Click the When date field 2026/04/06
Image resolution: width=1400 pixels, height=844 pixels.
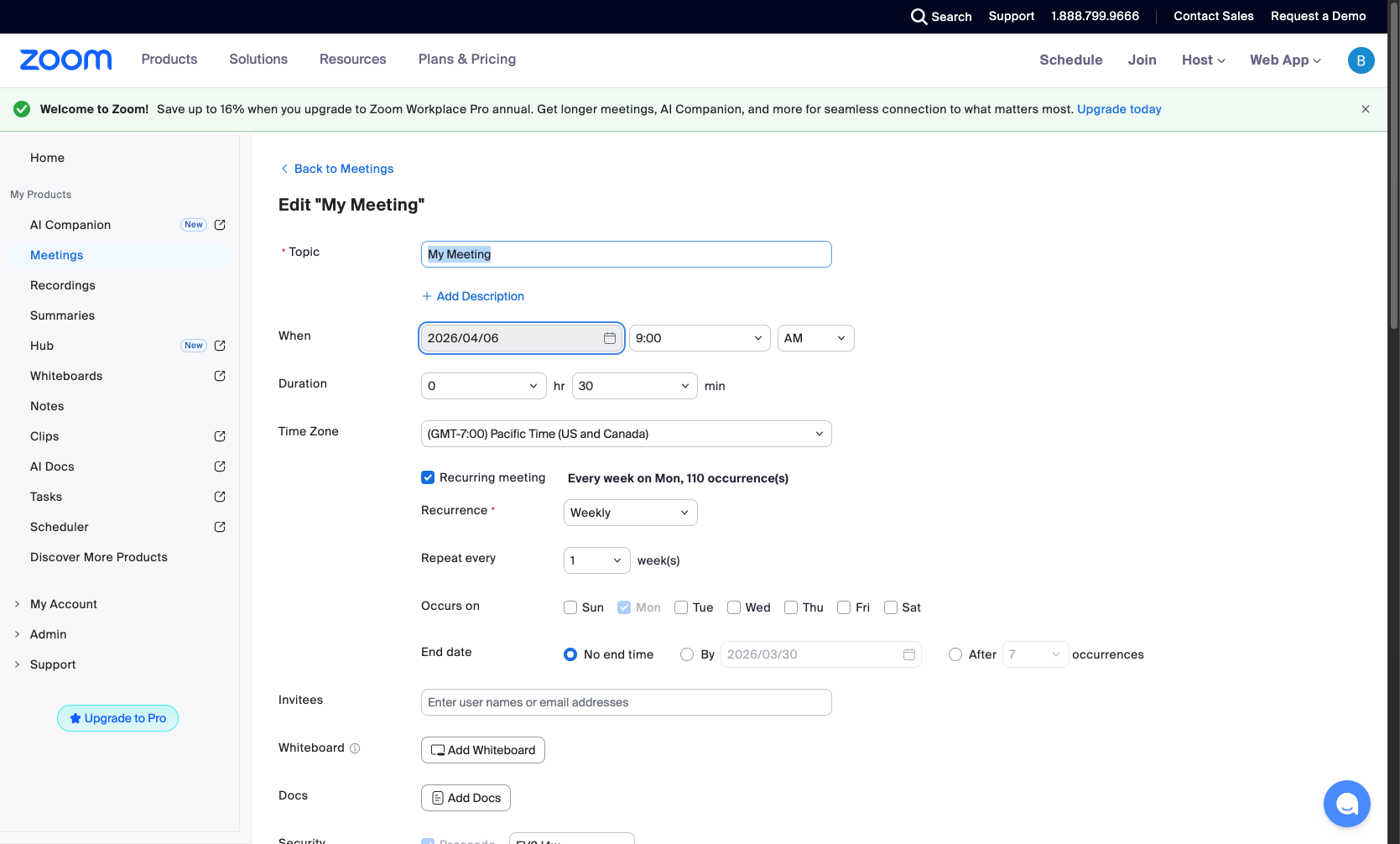tap(522, 338)
